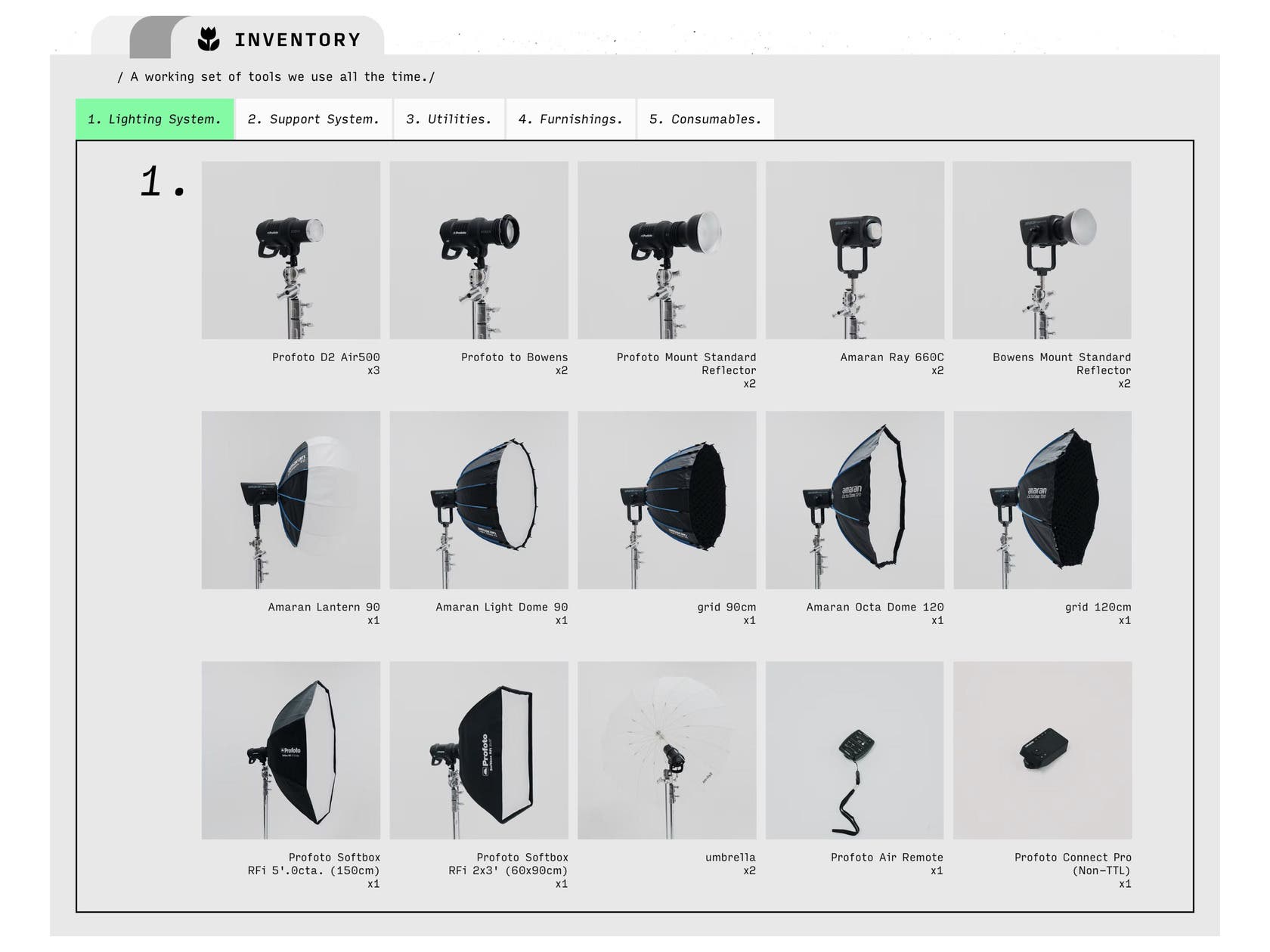Screen dimensions: 1270x952
Task: Click the Amaran Lantern 90 image
Action: tap(290, 500)
